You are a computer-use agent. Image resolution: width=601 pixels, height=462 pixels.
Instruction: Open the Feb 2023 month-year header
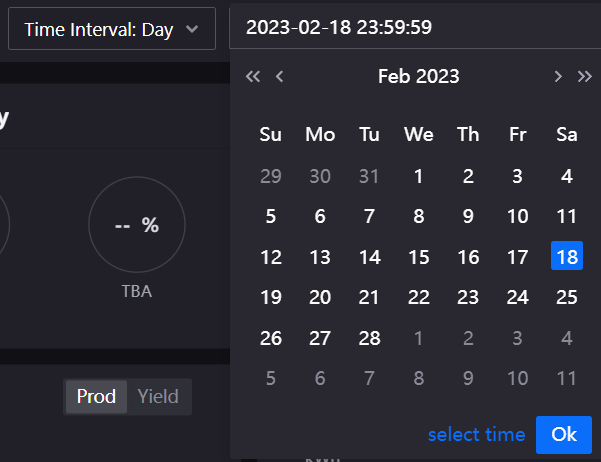(x=418, y=76)
